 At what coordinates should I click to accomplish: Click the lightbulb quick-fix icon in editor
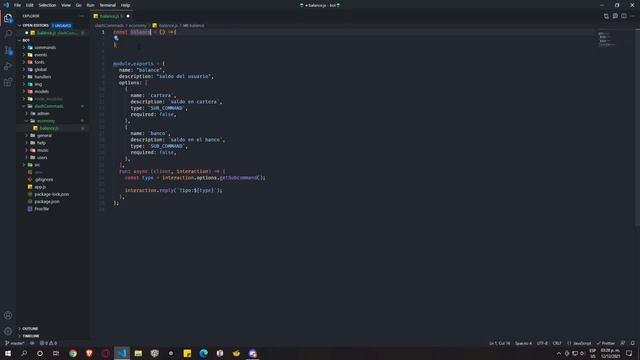[x=116, y=38]
